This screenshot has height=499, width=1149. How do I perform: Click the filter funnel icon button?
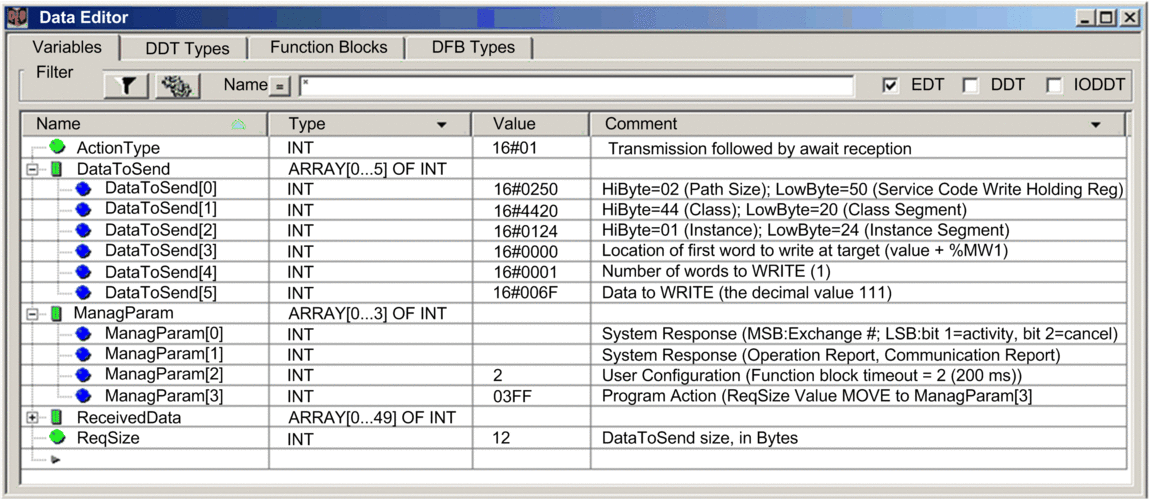[x=127, y=86]
